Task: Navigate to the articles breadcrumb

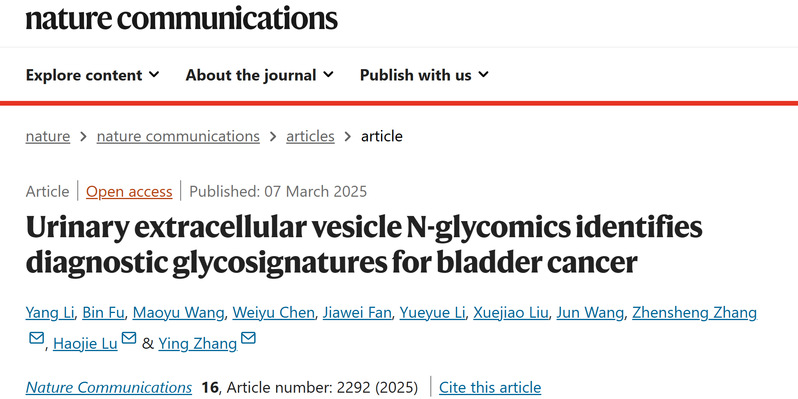Action: tap(310, 136)
